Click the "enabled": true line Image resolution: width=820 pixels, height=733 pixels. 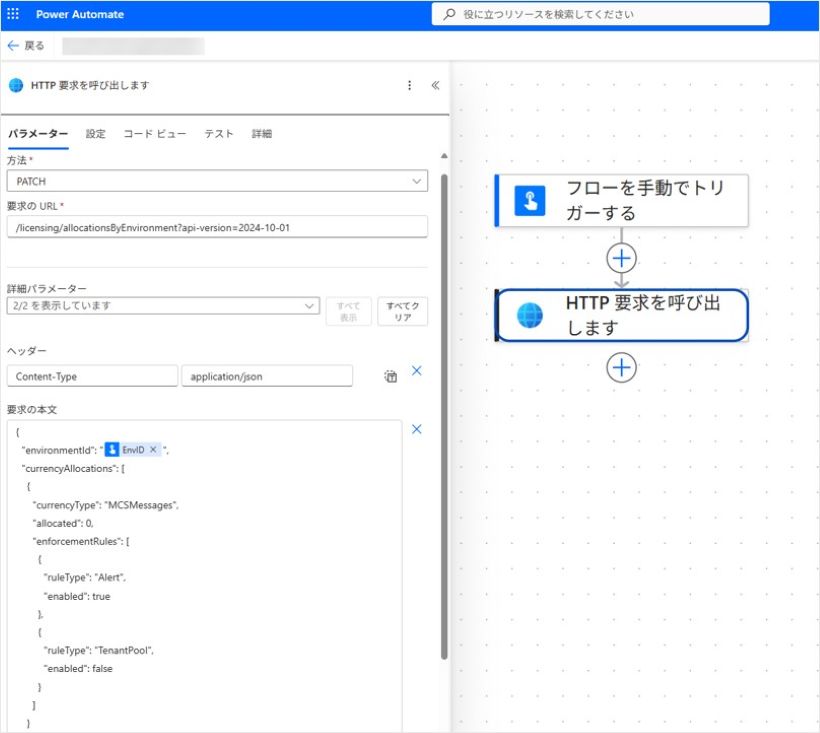coord(77,596)
